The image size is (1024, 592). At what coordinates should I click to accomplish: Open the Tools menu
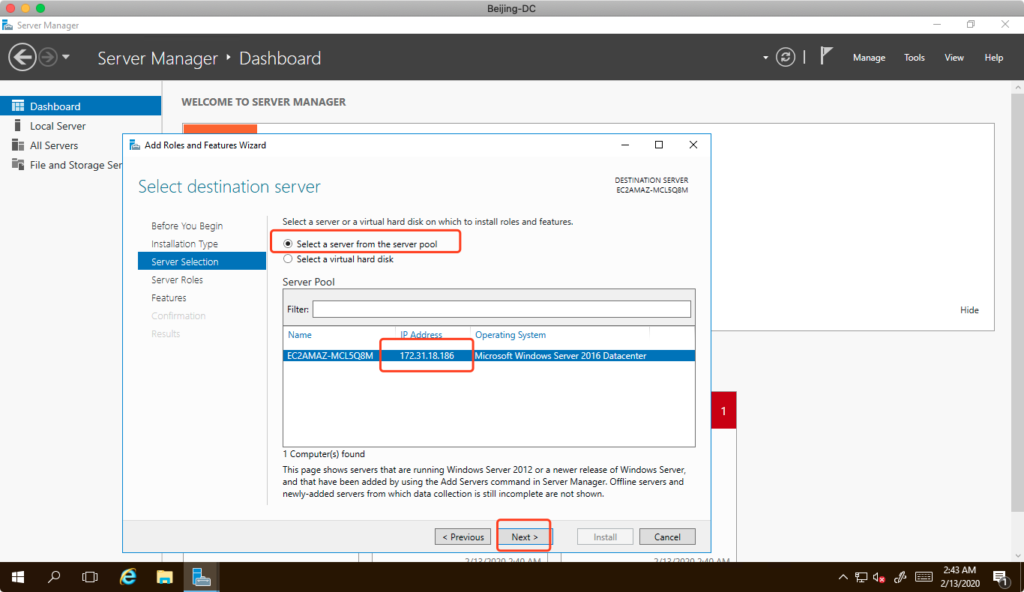coord(914,58)
